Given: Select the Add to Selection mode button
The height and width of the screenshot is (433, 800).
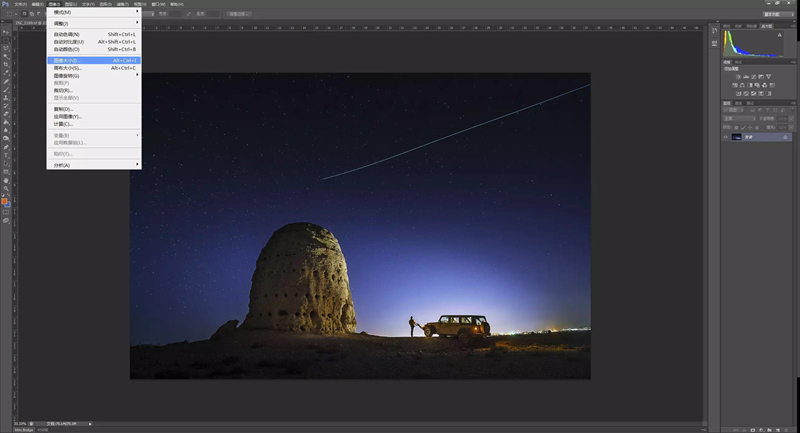Looking at the screenshot, I should tap(32, 14).
